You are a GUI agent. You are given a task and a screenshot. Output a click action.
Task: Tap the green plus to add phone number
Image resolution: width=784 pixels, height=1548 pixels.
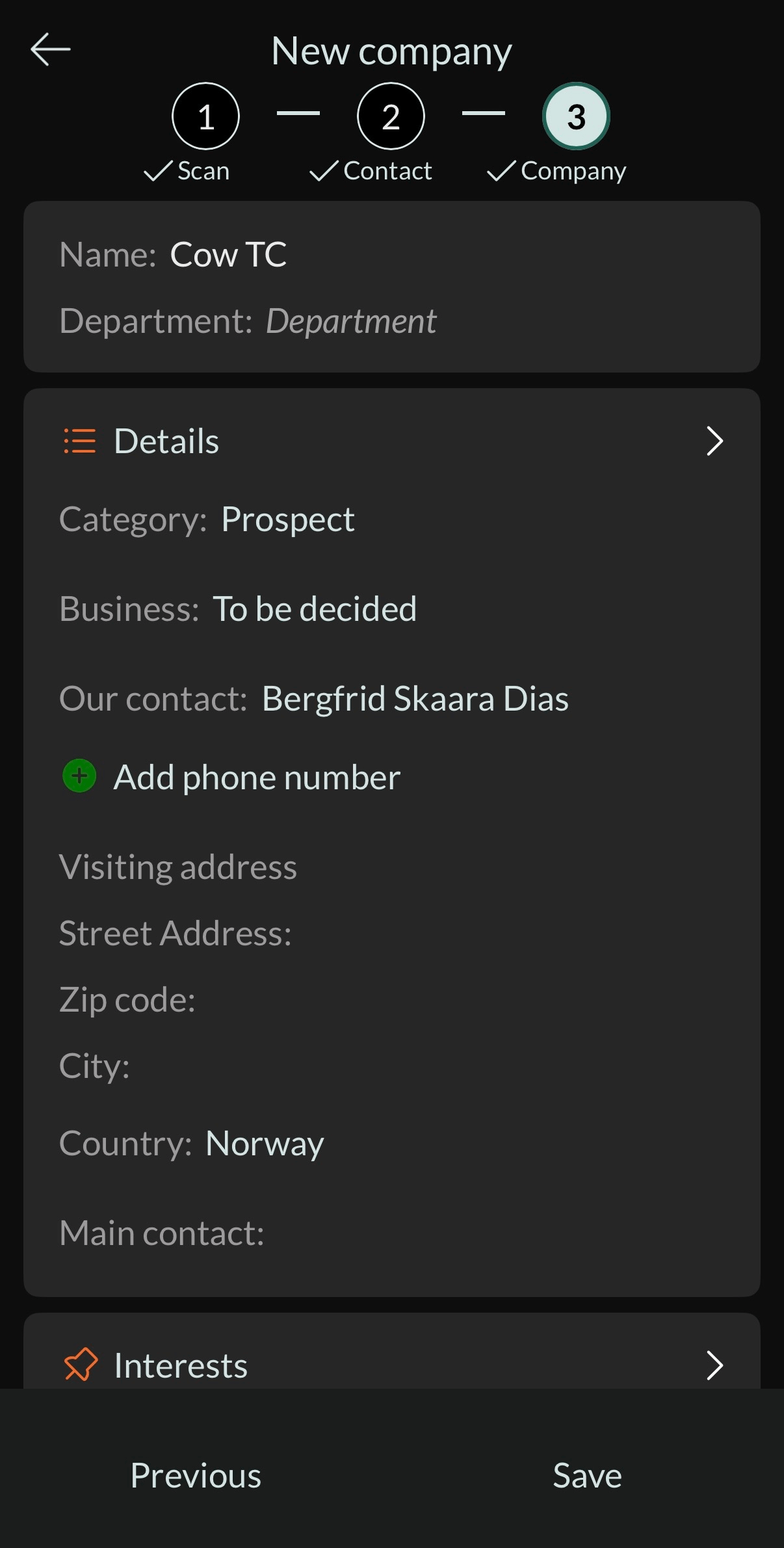coord(78,776)
